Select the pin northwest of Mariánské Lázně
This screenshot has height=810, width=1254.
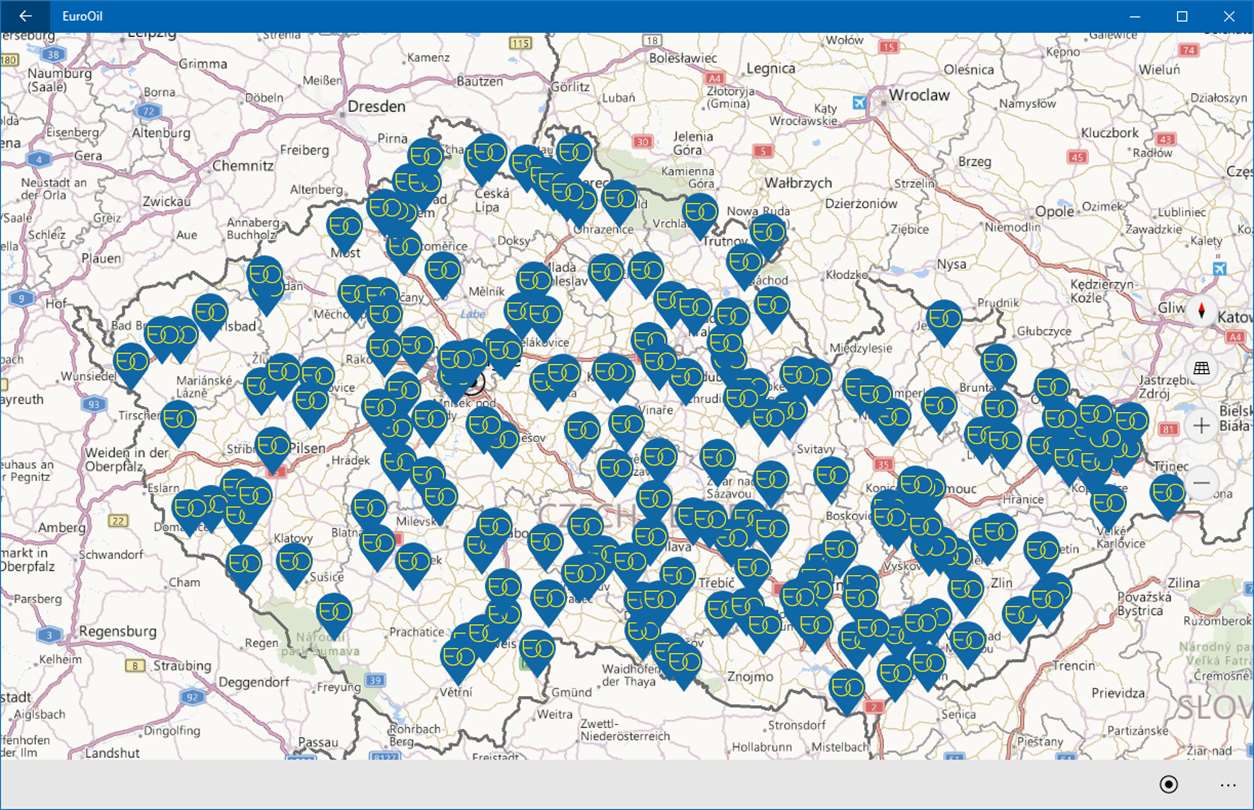coord(131,365)
